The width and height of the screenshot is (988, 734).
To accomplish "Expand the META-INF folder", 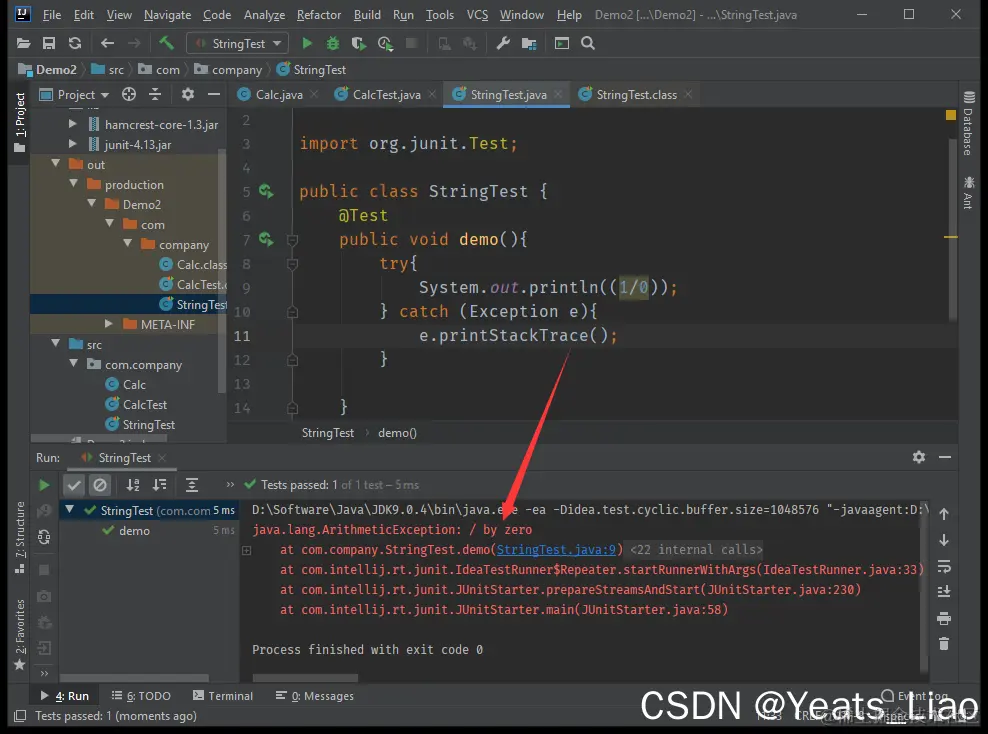I will point(108,324).
